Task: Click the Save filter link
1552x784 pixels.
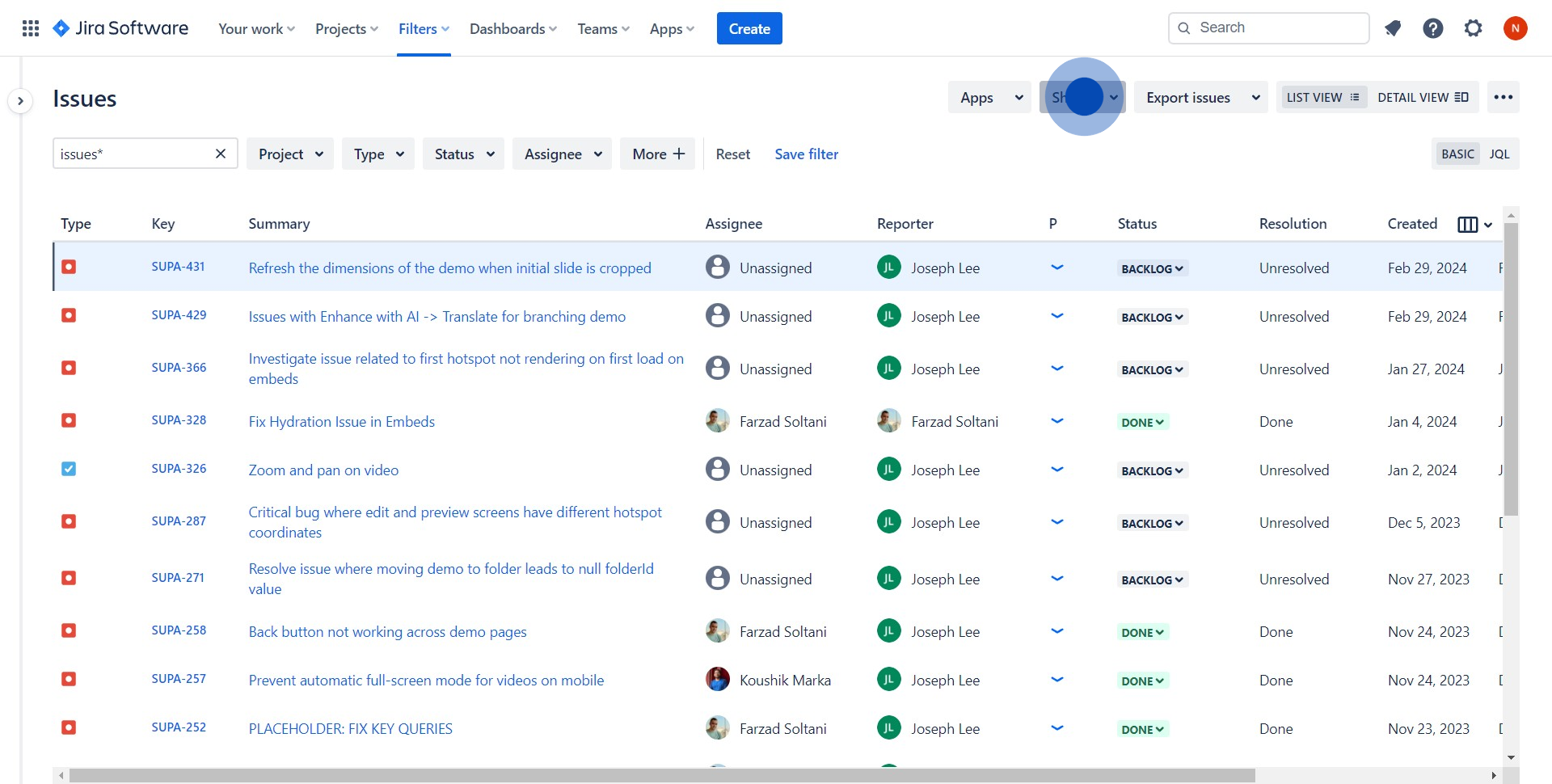Action: click(x=806, y=154)
